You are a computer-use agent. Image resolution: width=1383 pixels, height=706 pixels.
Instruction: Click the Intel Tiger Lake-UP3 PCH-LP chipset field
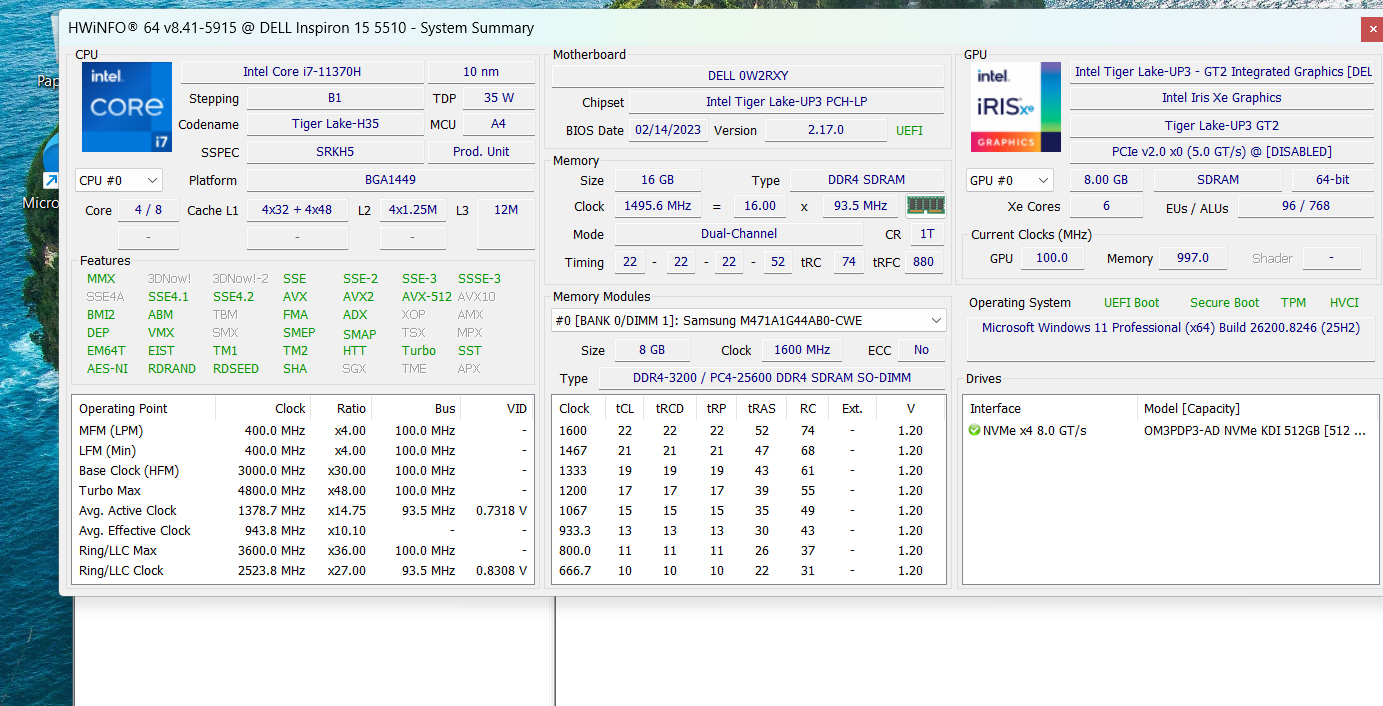(786, 102)
